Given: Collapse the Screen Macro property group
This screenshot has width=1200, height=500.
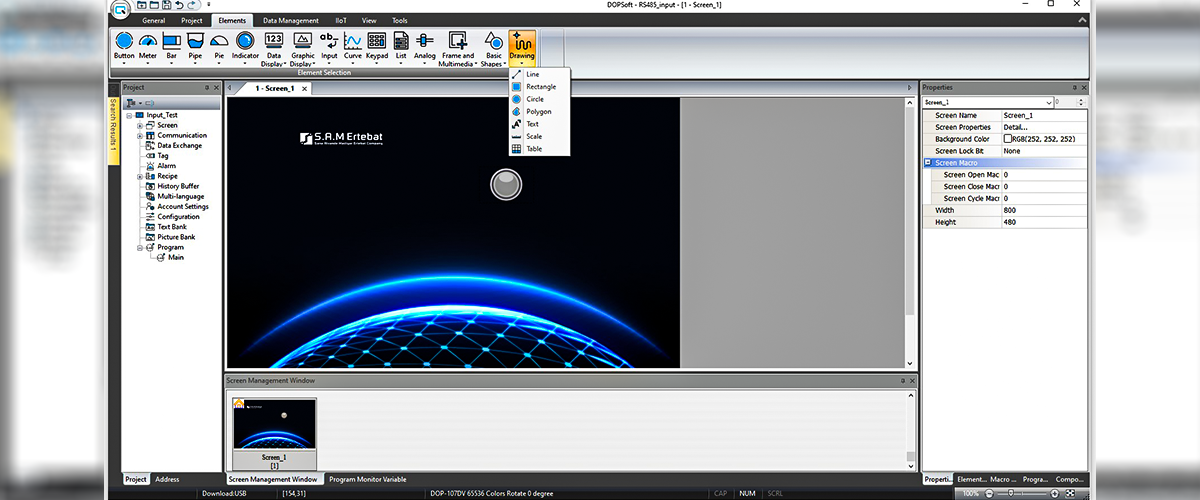Looking at the screenshot, I should 928,162.
